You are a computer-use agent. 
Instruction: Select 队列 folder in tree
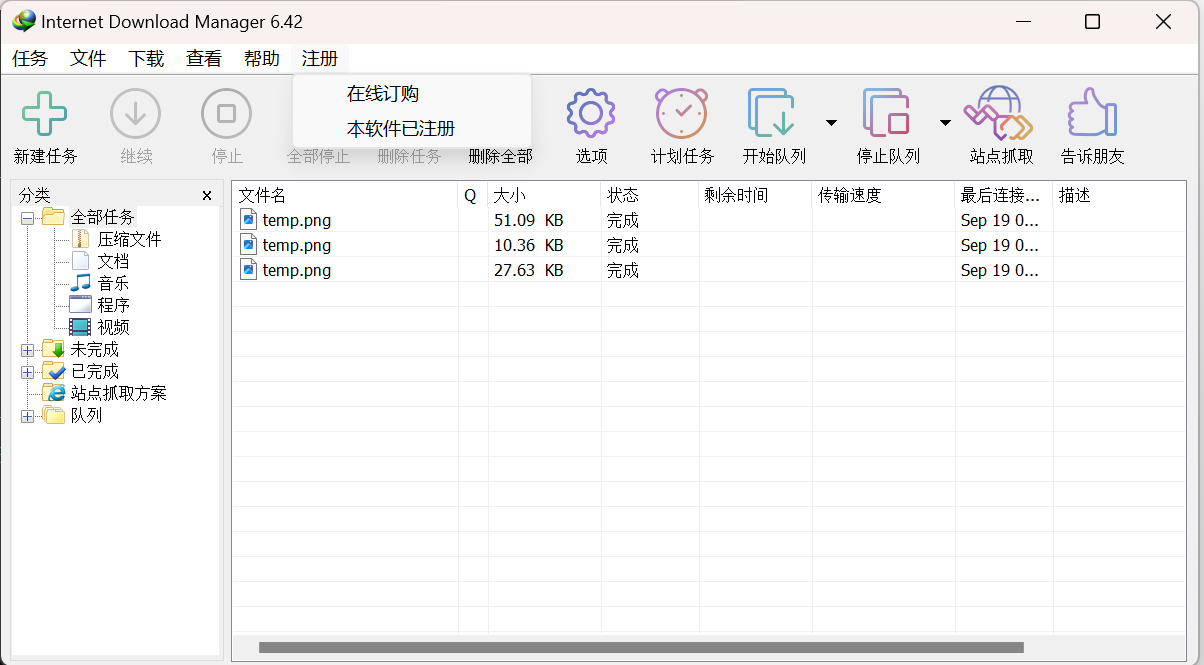pyautogui.click(x=86, y=416)
